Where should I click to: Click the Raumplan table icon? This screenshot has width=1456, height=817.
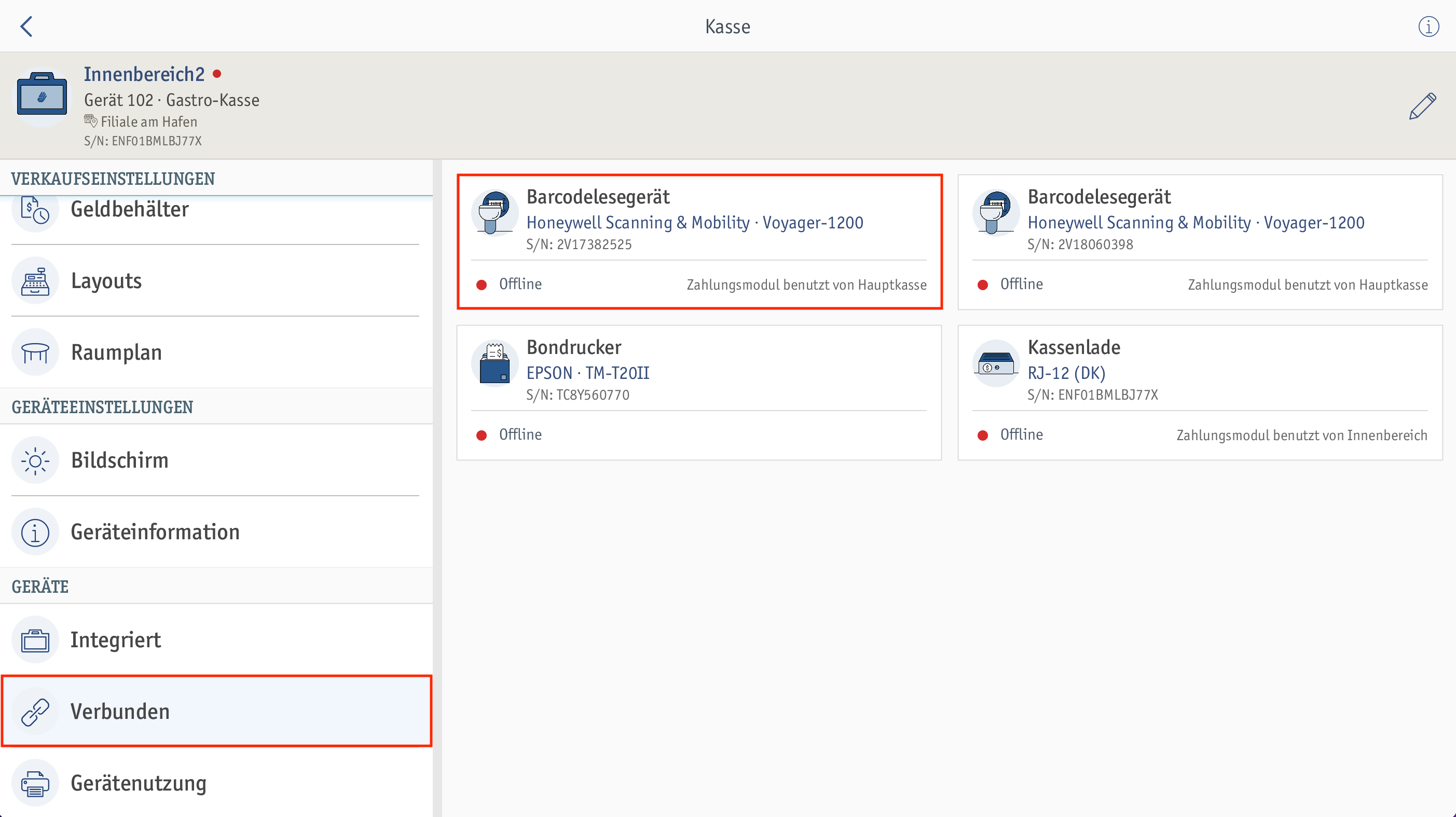pos(35,353)
